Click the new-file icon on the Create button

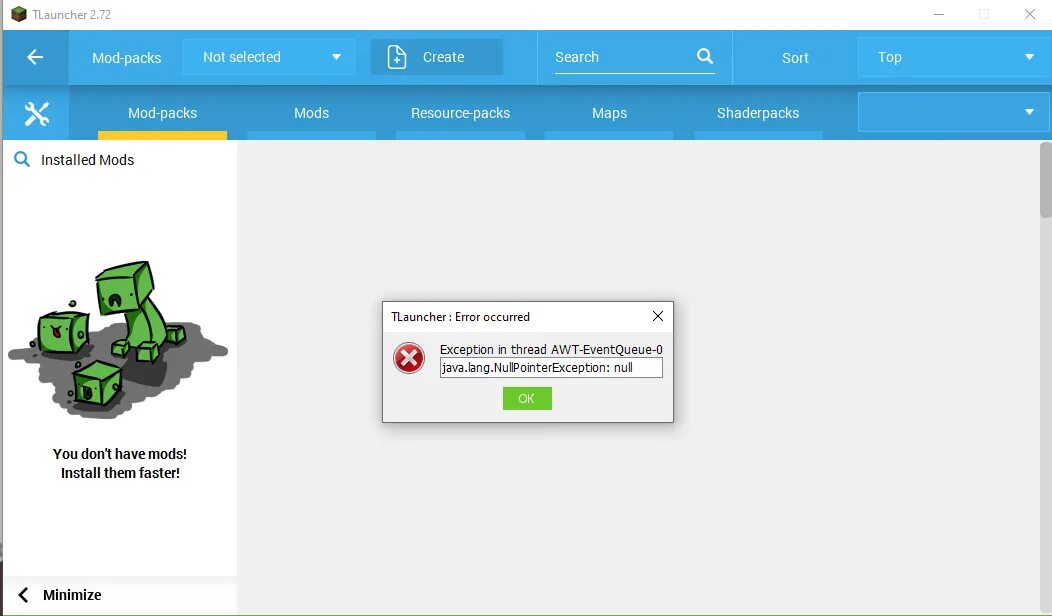click(x=397, y=57)
